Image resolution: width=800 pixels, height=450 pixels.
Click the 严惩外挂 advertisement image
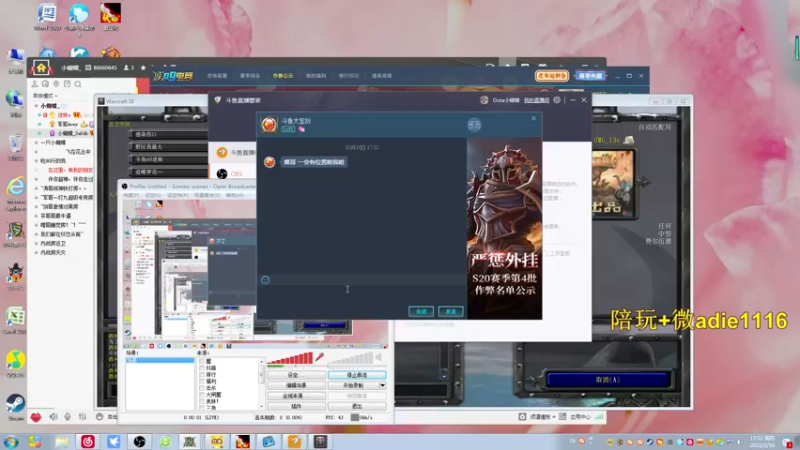tap(504, 229)
